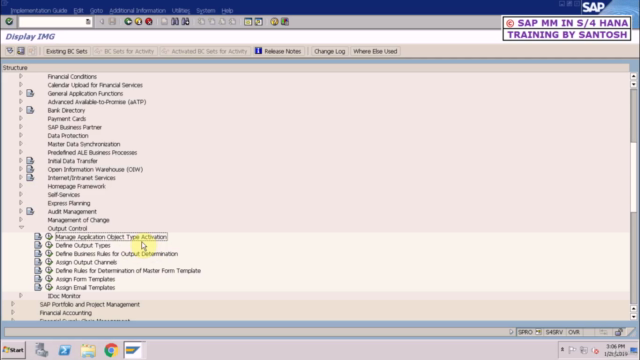Image resolution: width=640 pixels, height=360 pixels.
Task: Click the Customize Local Layout icon
Action: coord(285,22)
